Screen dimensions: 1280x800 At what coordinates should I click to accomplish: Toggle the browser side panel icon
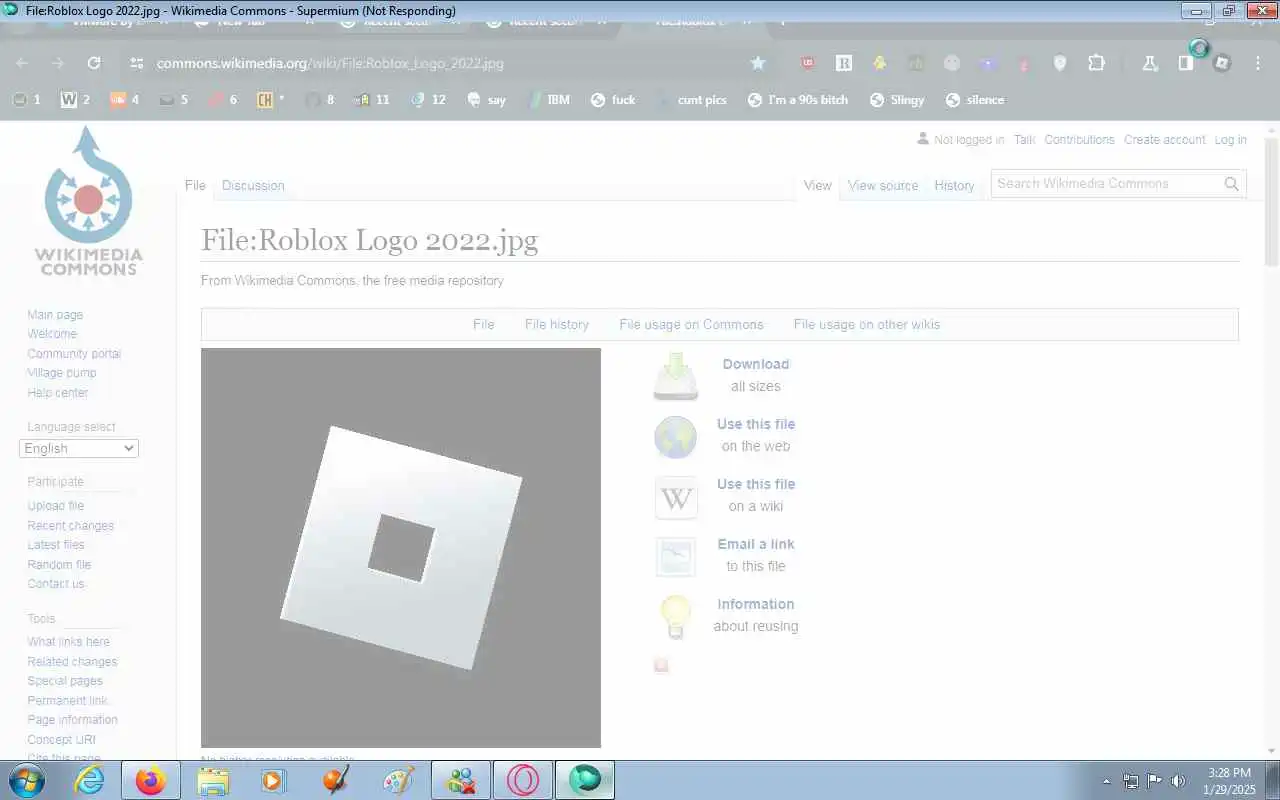coord(1185,63)
